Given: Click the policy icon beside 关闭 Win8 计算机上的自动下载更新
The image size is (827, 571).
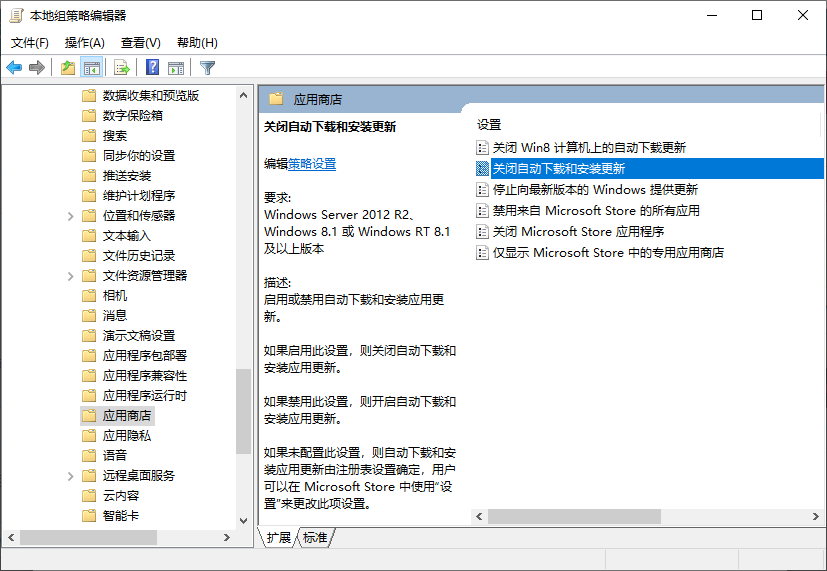Looking at the screenshot, I should [x=482, y=148].
